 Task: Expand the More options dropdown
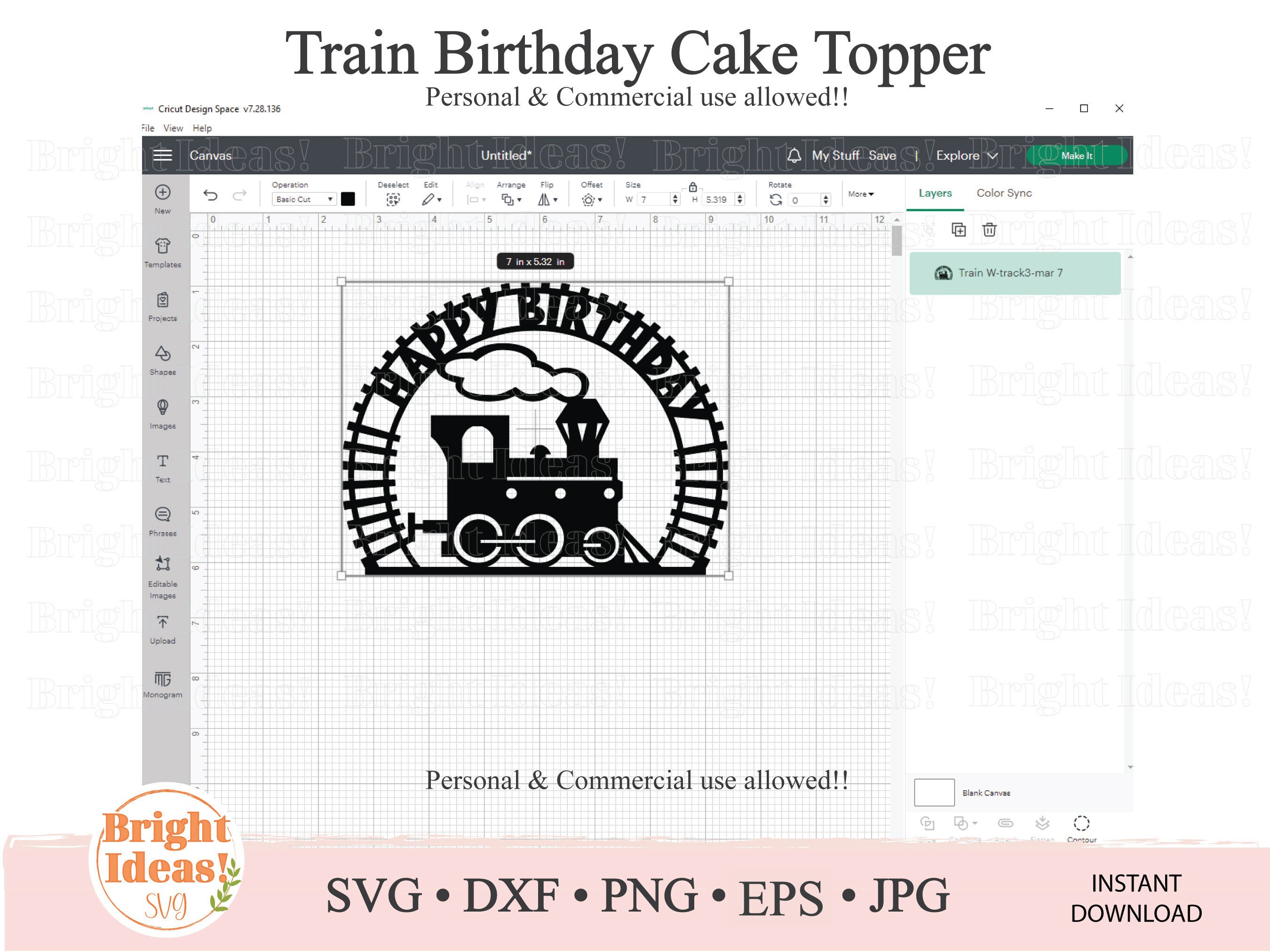point(860,194)
